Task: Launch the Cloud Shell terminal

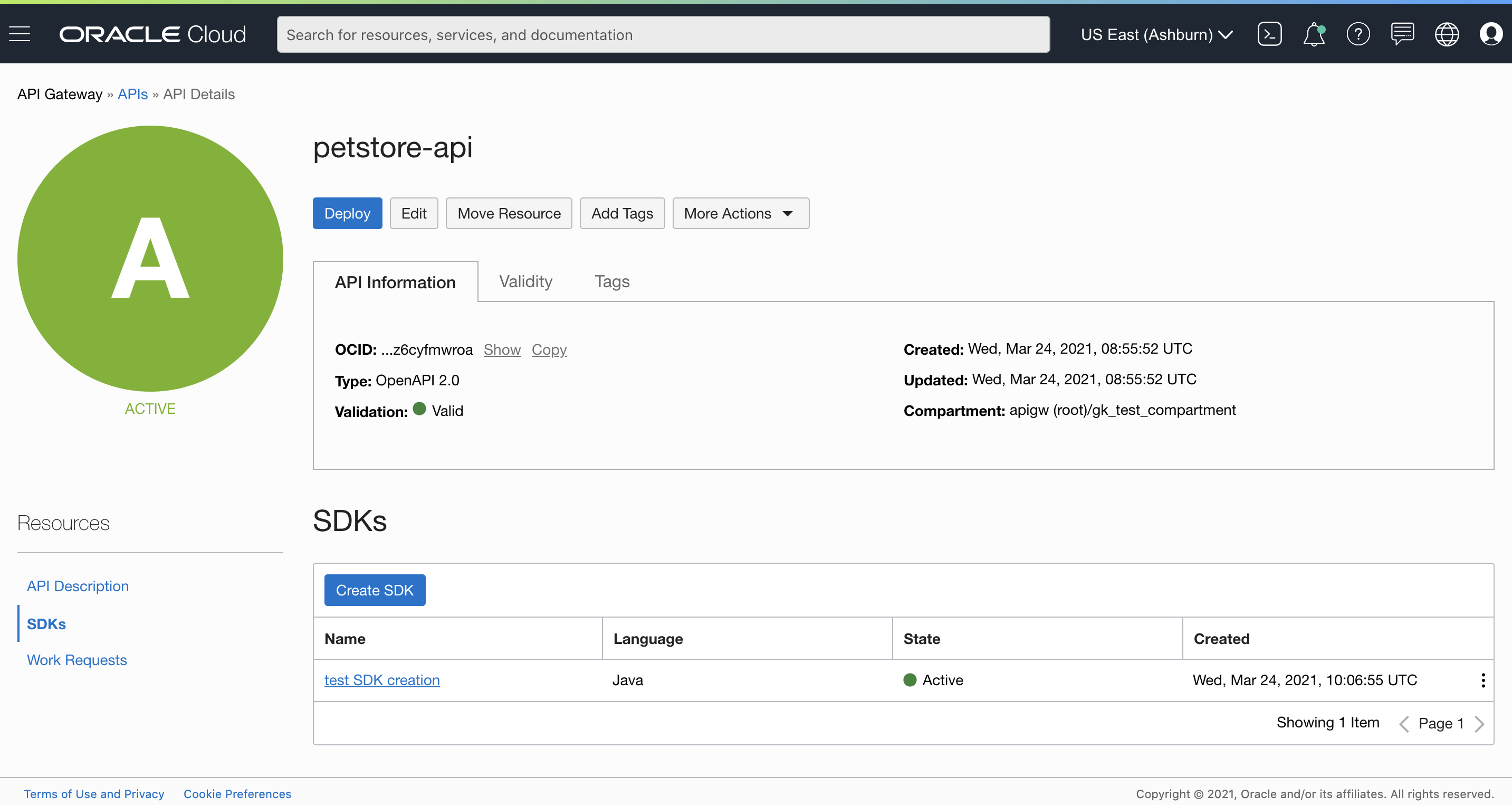Action: 1270,34
